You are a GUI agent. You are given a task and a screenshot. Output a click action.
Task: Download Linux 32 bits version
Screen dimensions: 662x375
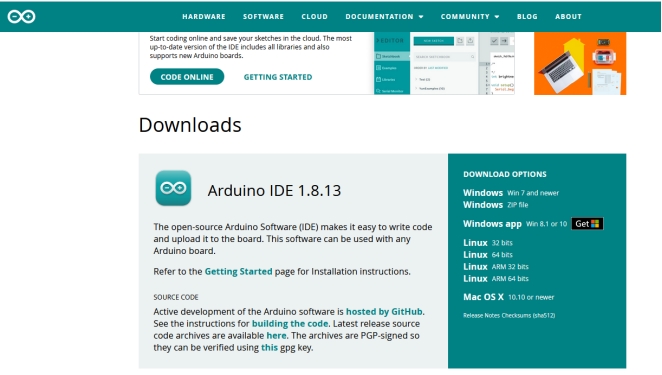click(488, 243)
